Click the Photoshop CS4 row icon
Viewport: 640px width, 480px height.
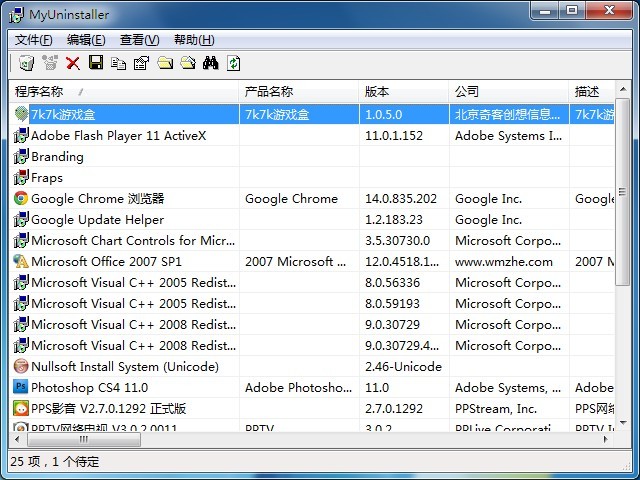(x=21, y=387)
